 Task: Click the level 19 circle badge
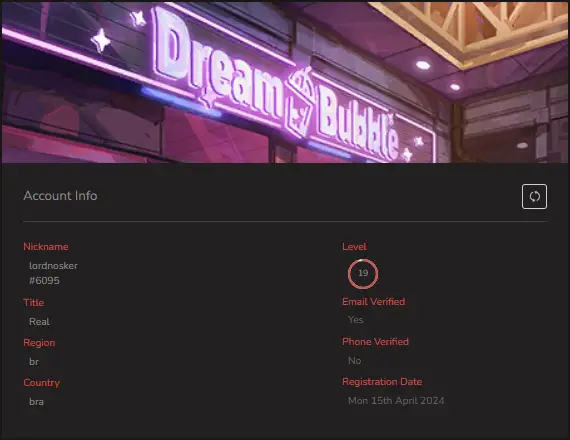click(363, 273)
